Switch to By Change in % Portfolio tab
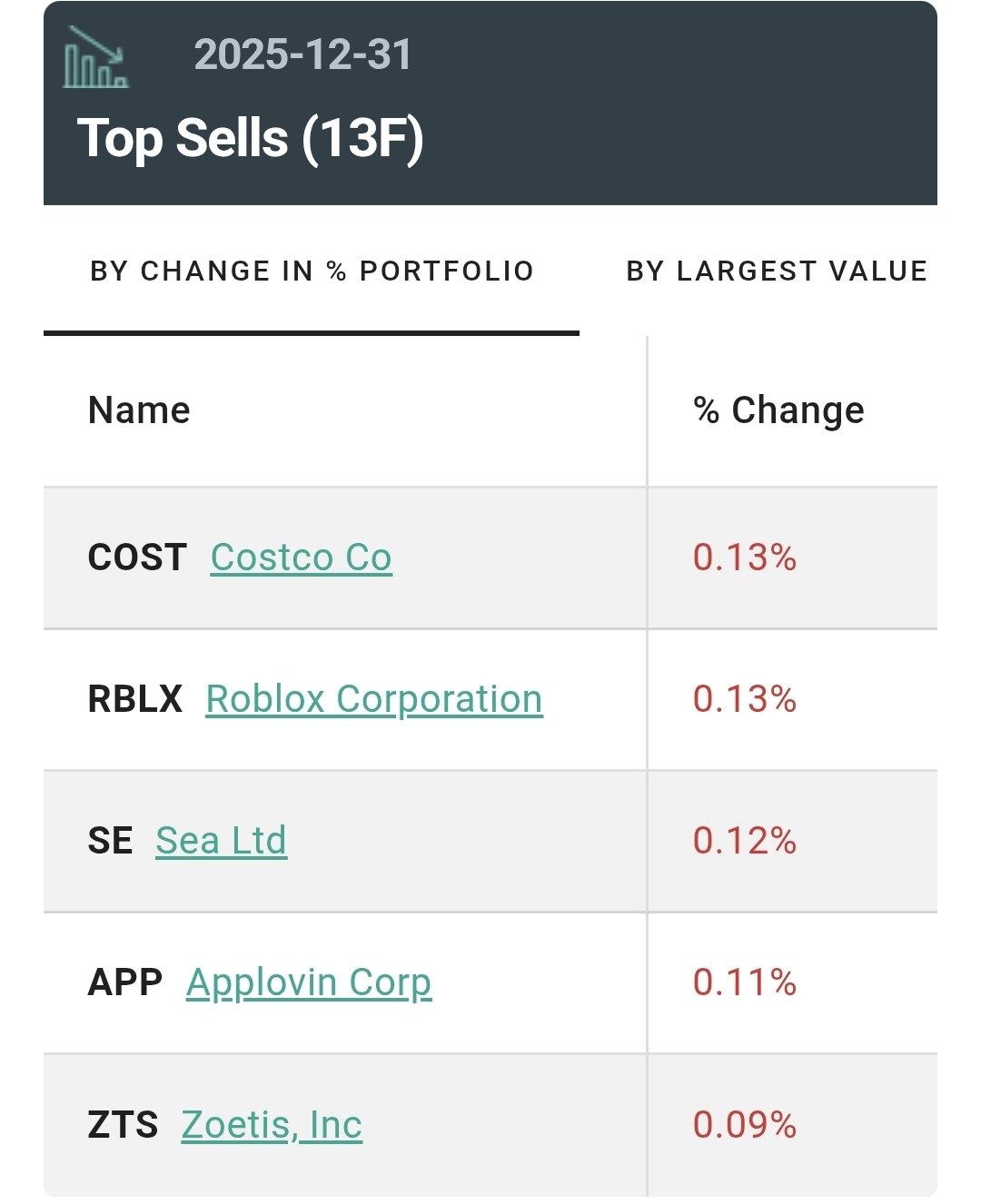The width and height of the screenshot is (981, 1204). 312,271
